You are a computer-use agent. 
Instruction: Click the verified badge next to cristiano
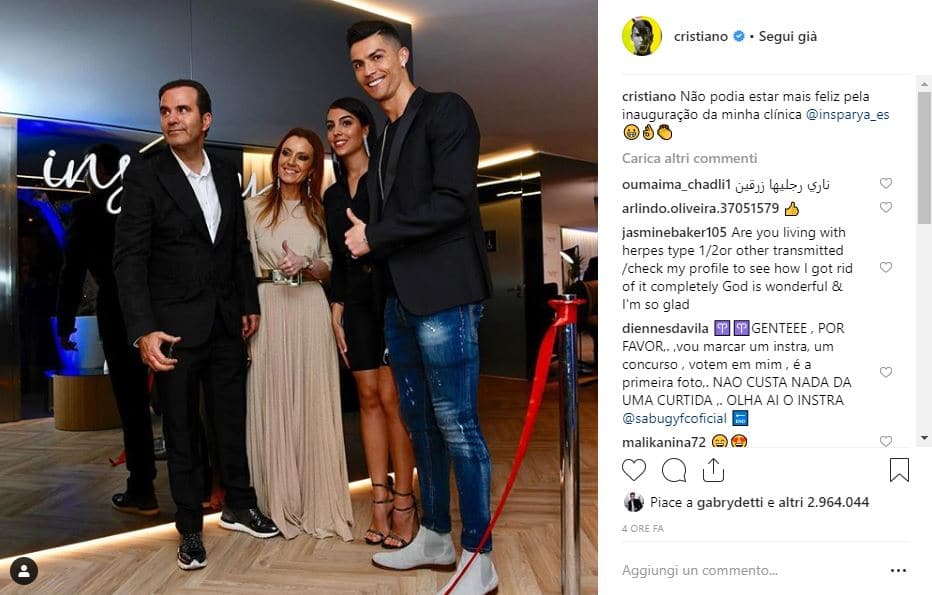pos(739,36)
